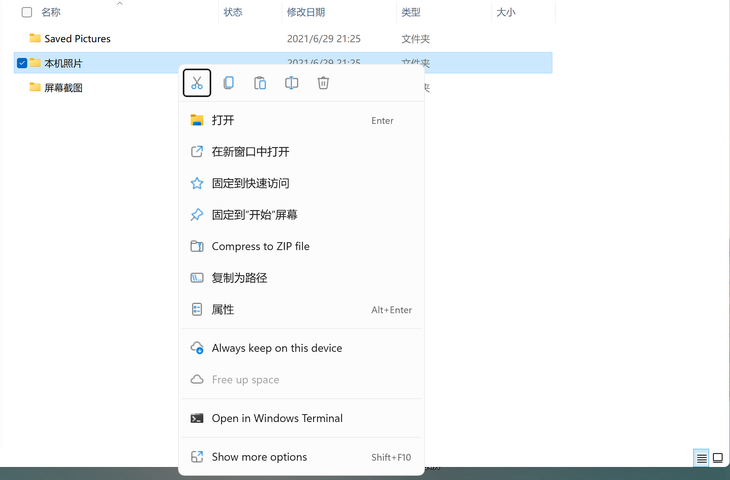The height and width of the screenshot is (480, 730).
Task: Click the Cut scissors icon
Action: tap(197, 83)
